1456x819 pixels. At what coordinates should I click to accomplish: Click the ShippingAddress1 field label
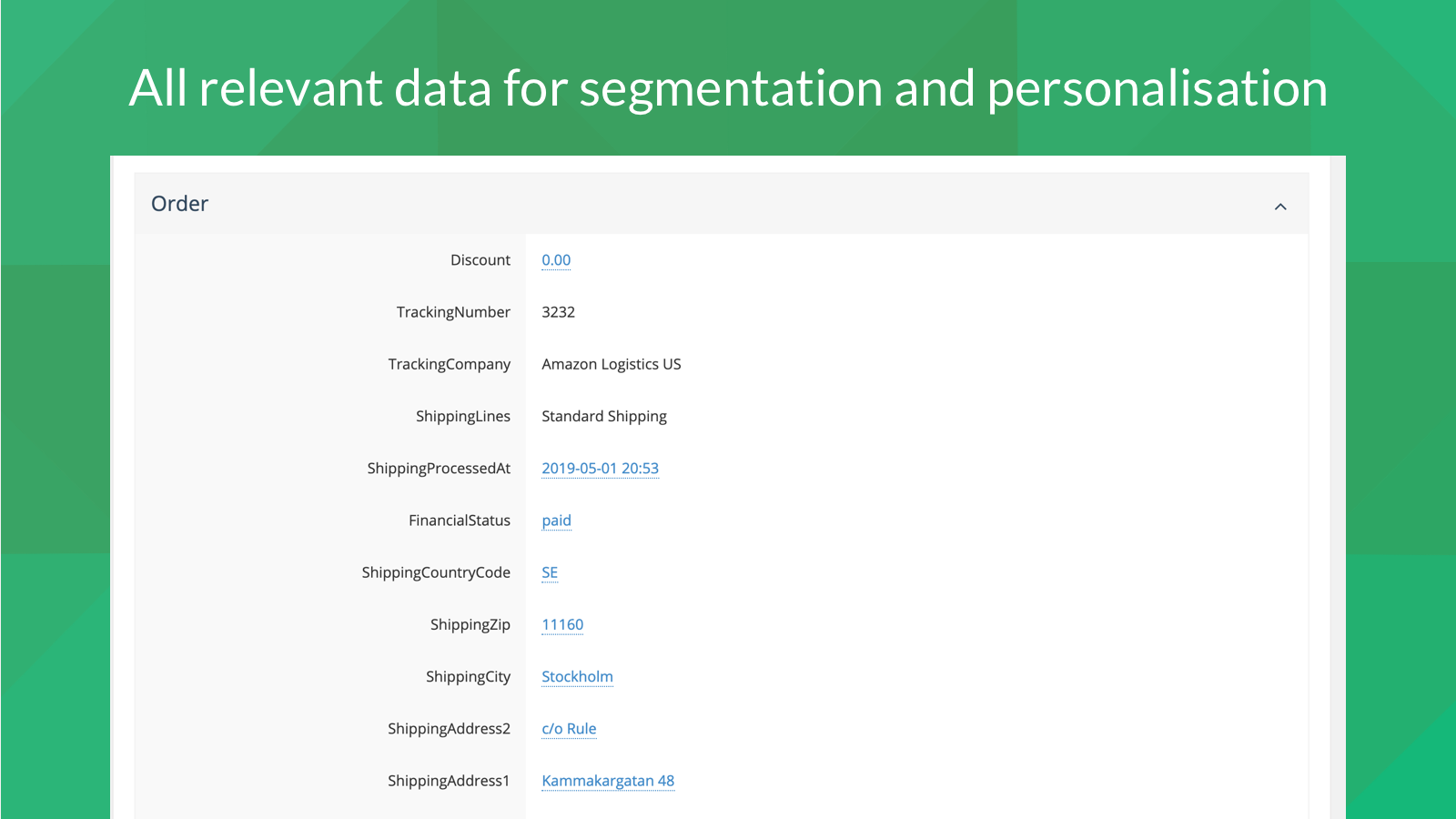point(448,781)
